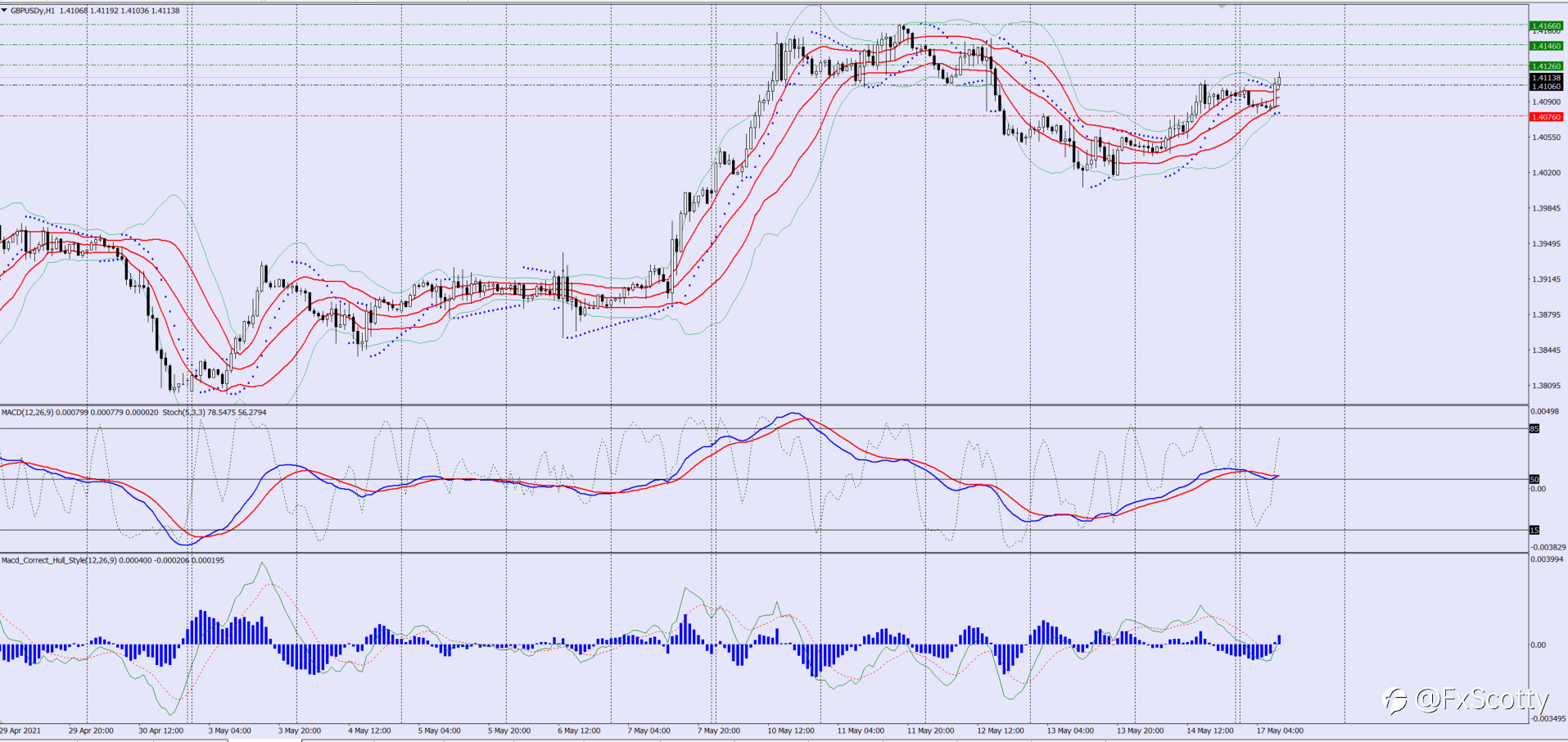Click the 3 May 04:00 time axis label
1568x742 pixels.
click(x=230, y=731)
